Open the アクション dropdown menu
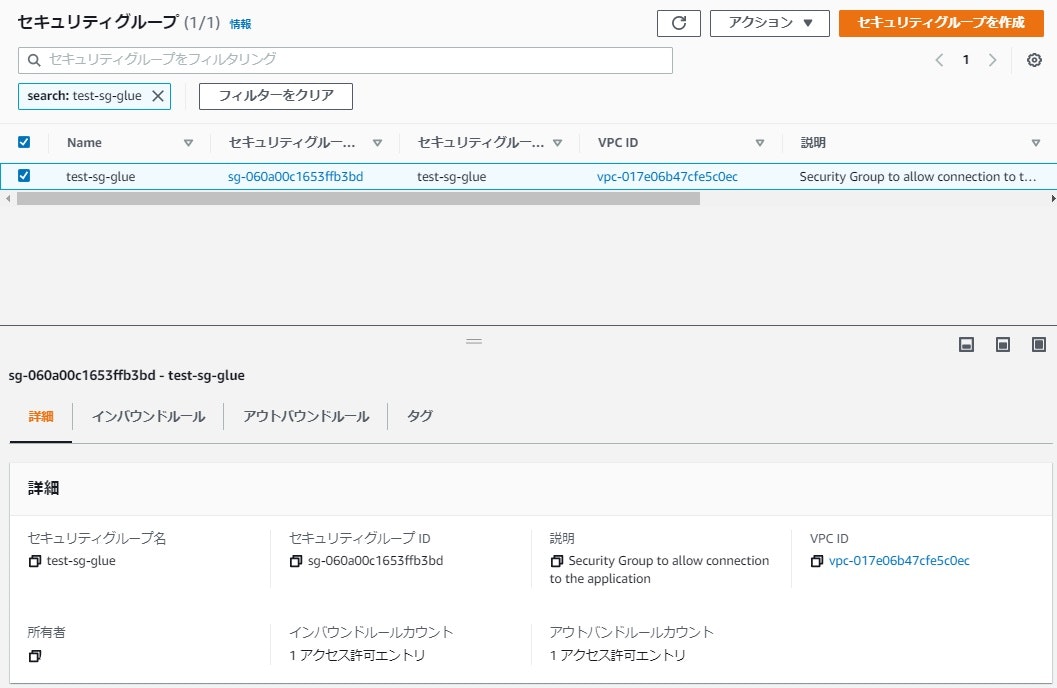Viewport: 1057px width, 688px height. coord(769,23)
